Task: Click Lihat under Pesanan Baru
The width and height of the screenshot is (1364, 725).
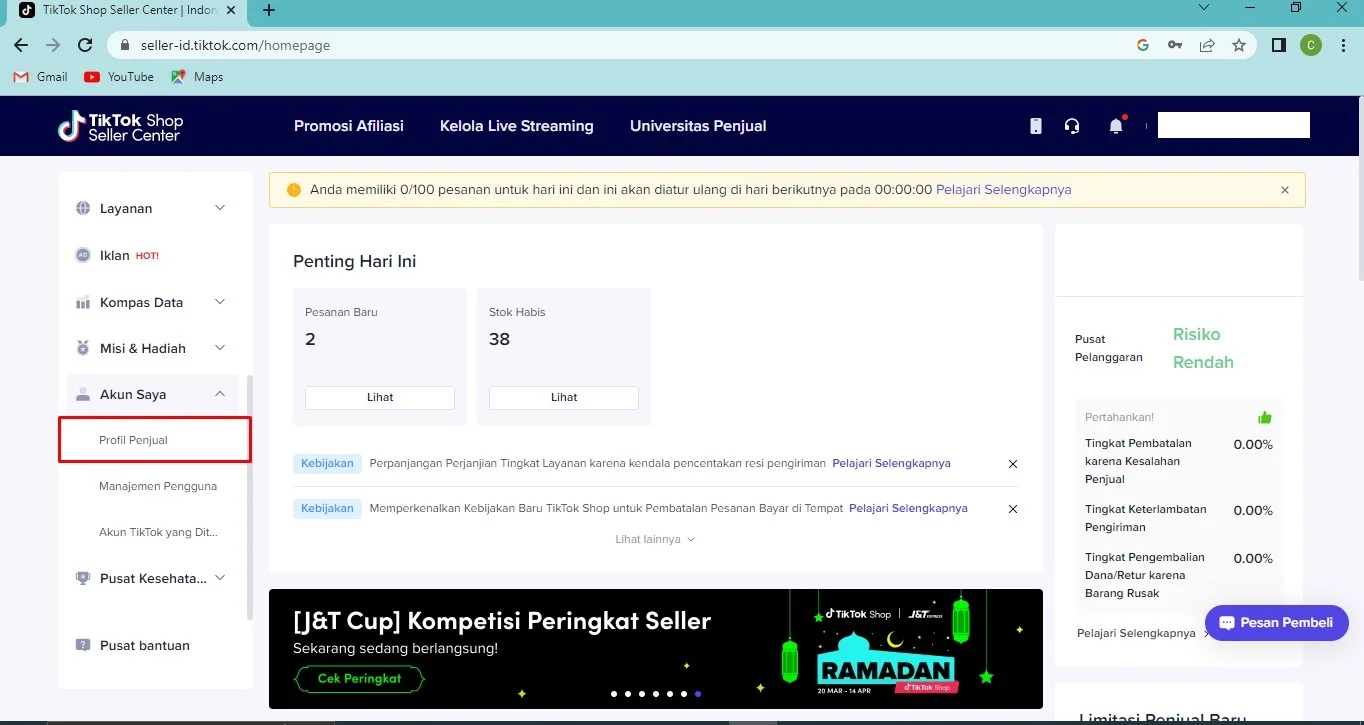Action: (380, 397)
